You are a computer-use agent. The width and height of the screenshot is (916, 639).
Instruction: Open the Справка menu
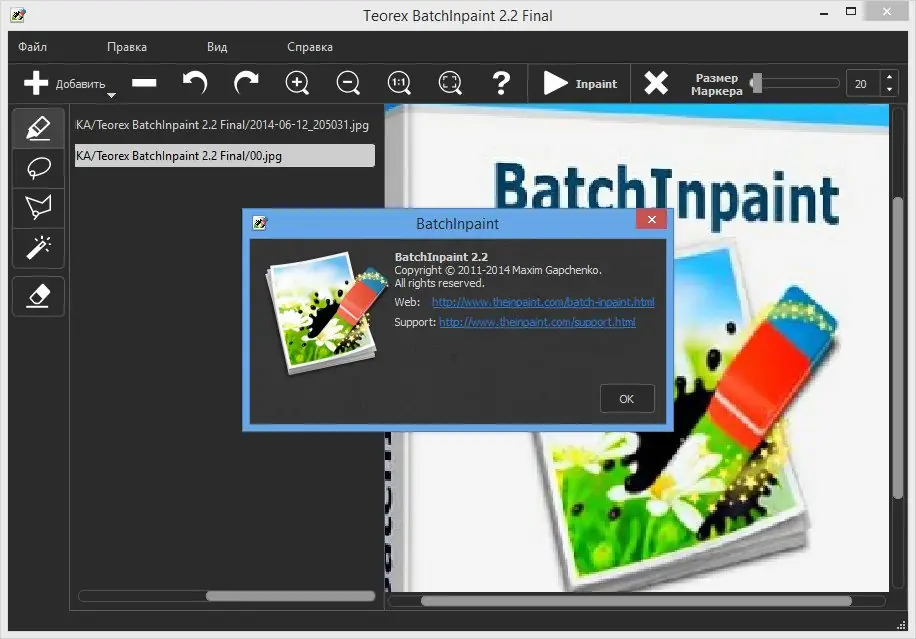pyautogui.click(x=310, y=47)
